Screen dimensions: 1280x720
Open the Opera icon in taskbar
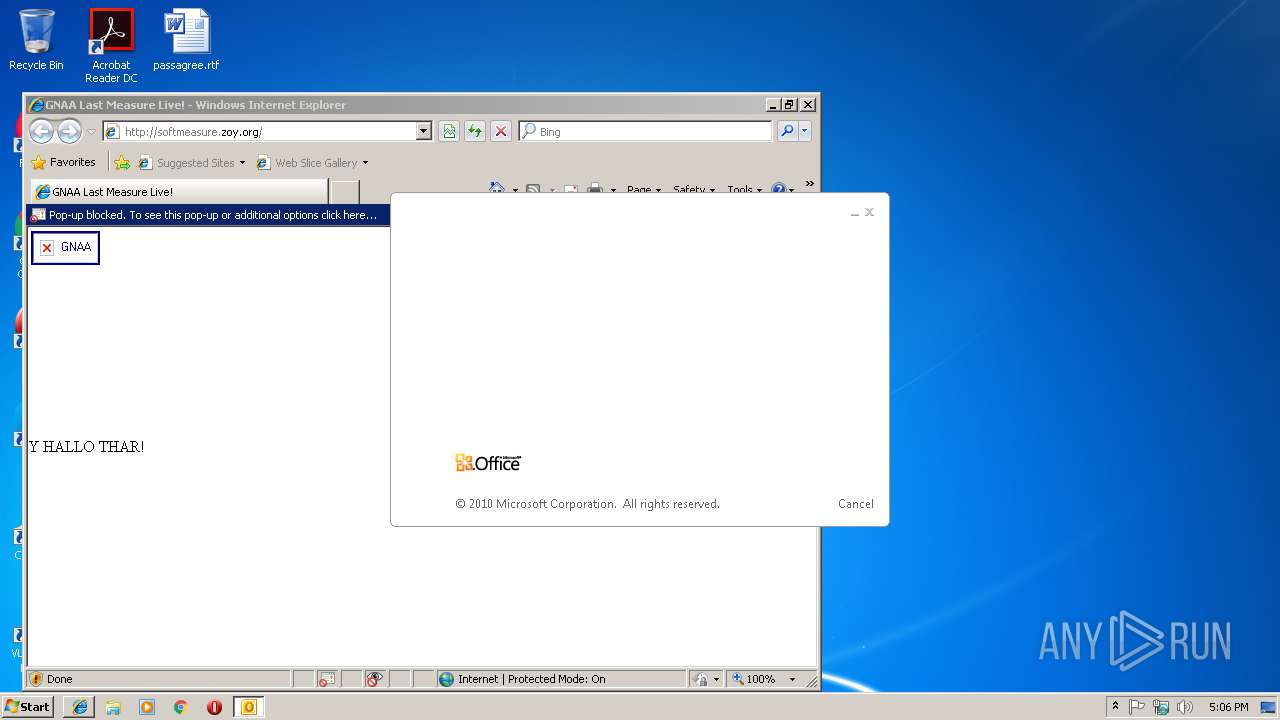pos(214,707)
